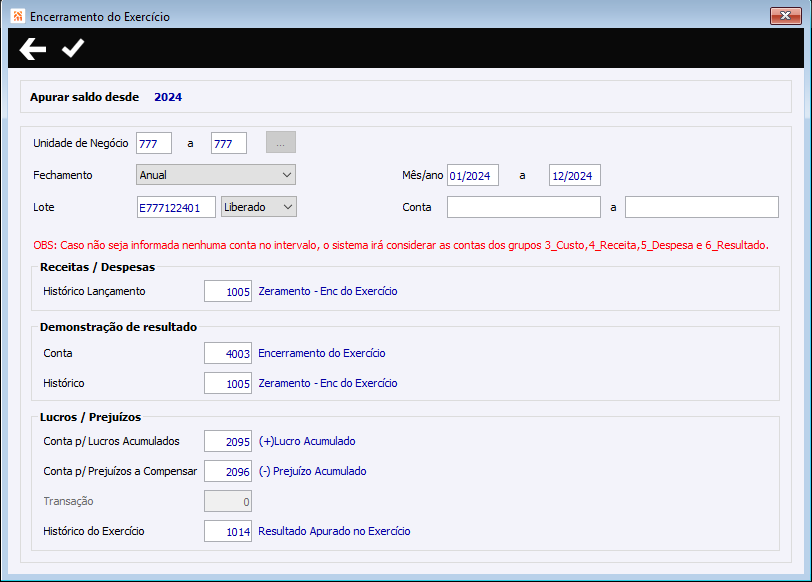The image size is (812, 582).
Task: Click the ellipsis button beside Unidade de Negócio
Action: pyautogui.click(x=281, y=142)
